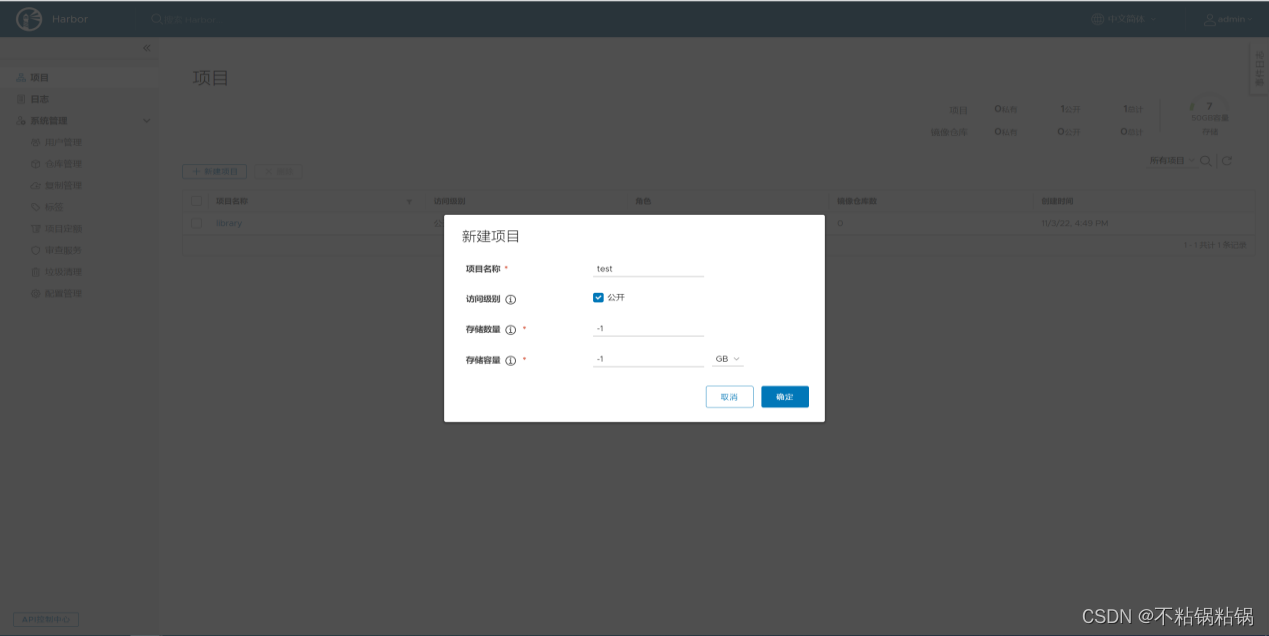
Task: Click 取消 to cancel the dialog
Action: (729, 397)
